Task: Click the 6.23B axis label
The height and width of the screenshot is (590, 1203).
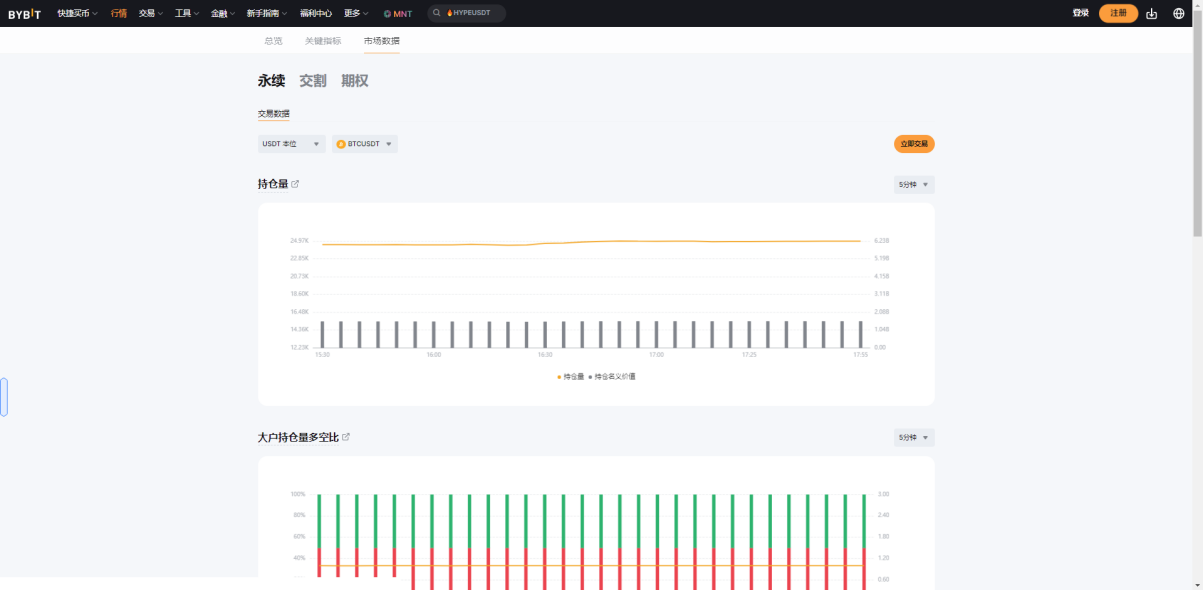Action: coord(882,241)
